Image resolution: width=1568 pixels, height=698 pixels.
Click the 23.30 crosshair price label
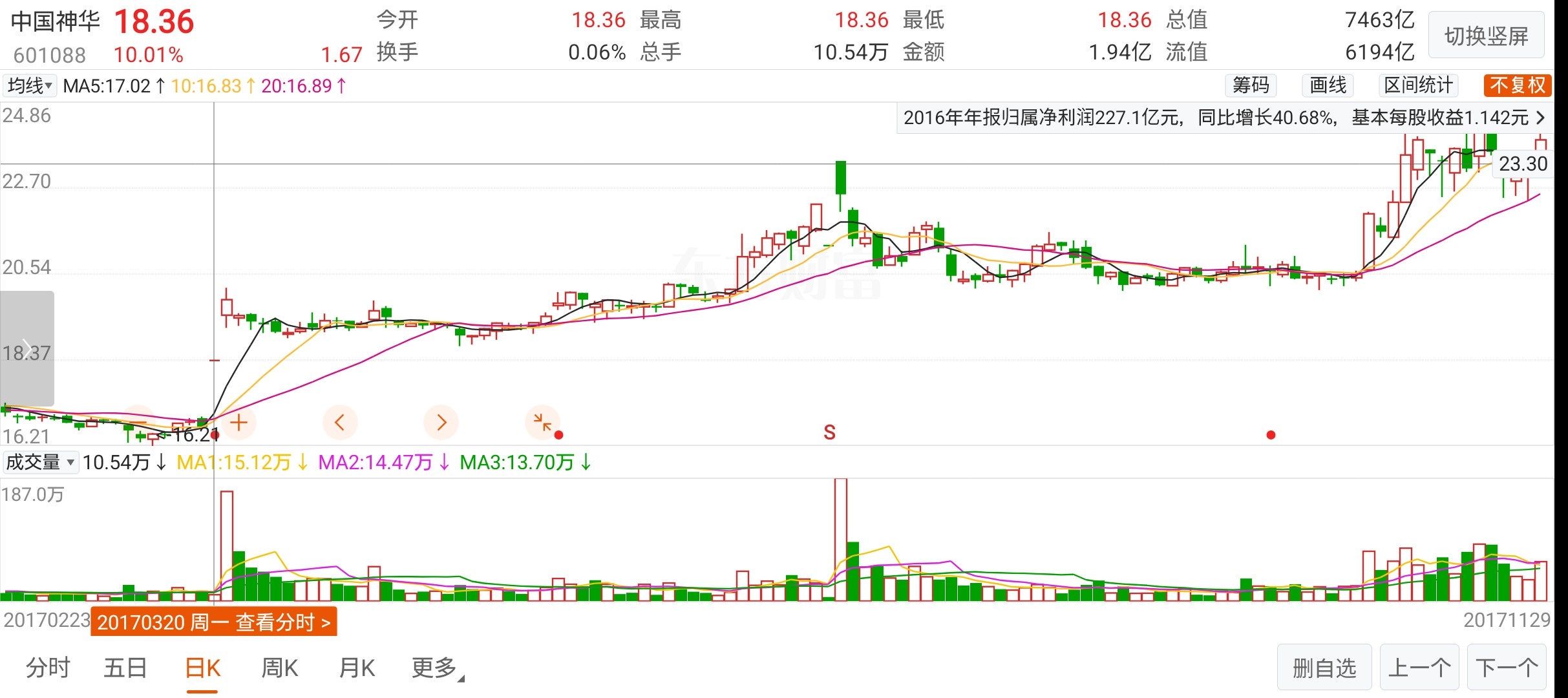1523,164
